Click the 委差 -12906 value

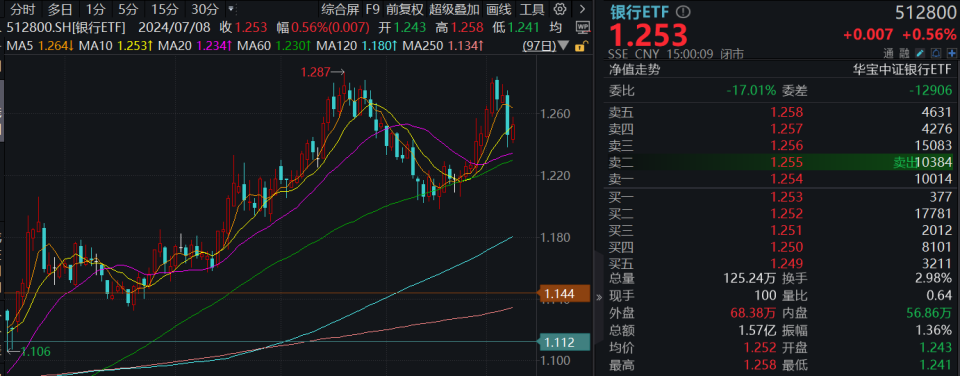pyautogui.click(x=930, y=91)
